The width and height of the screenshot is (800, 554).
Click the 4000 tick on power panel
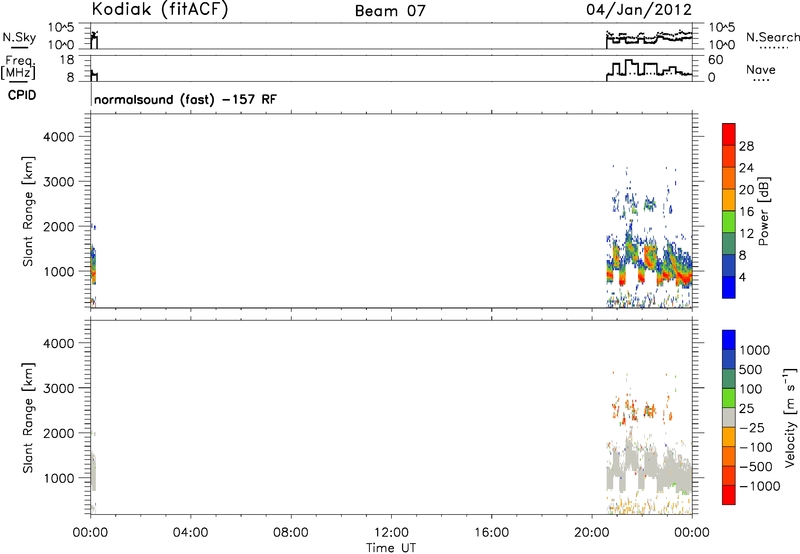pos(59,137)
